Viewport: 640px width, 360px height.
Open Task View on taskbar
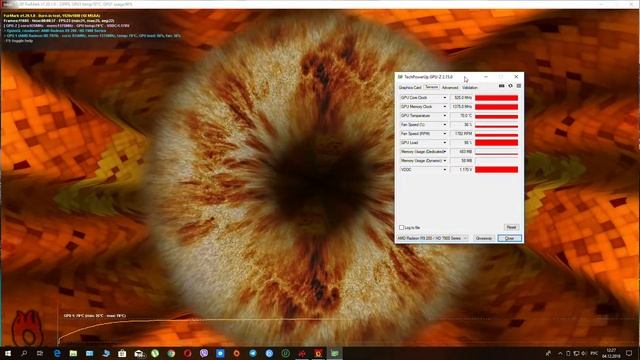tap(40, 353)
